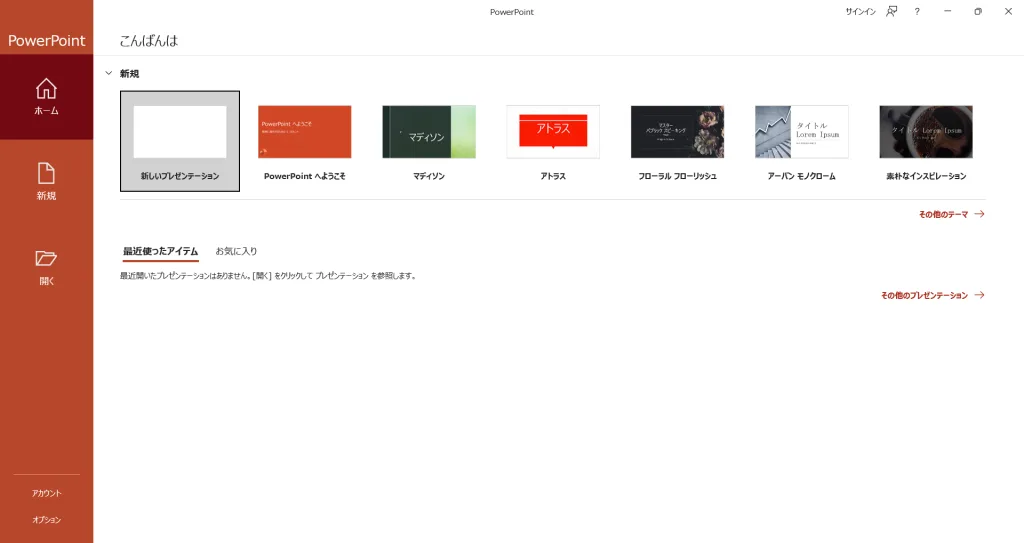This screenshot has width=1024, height=543.
Task: Click the arrow next to その他のテーマ
Action: [979, 214]
